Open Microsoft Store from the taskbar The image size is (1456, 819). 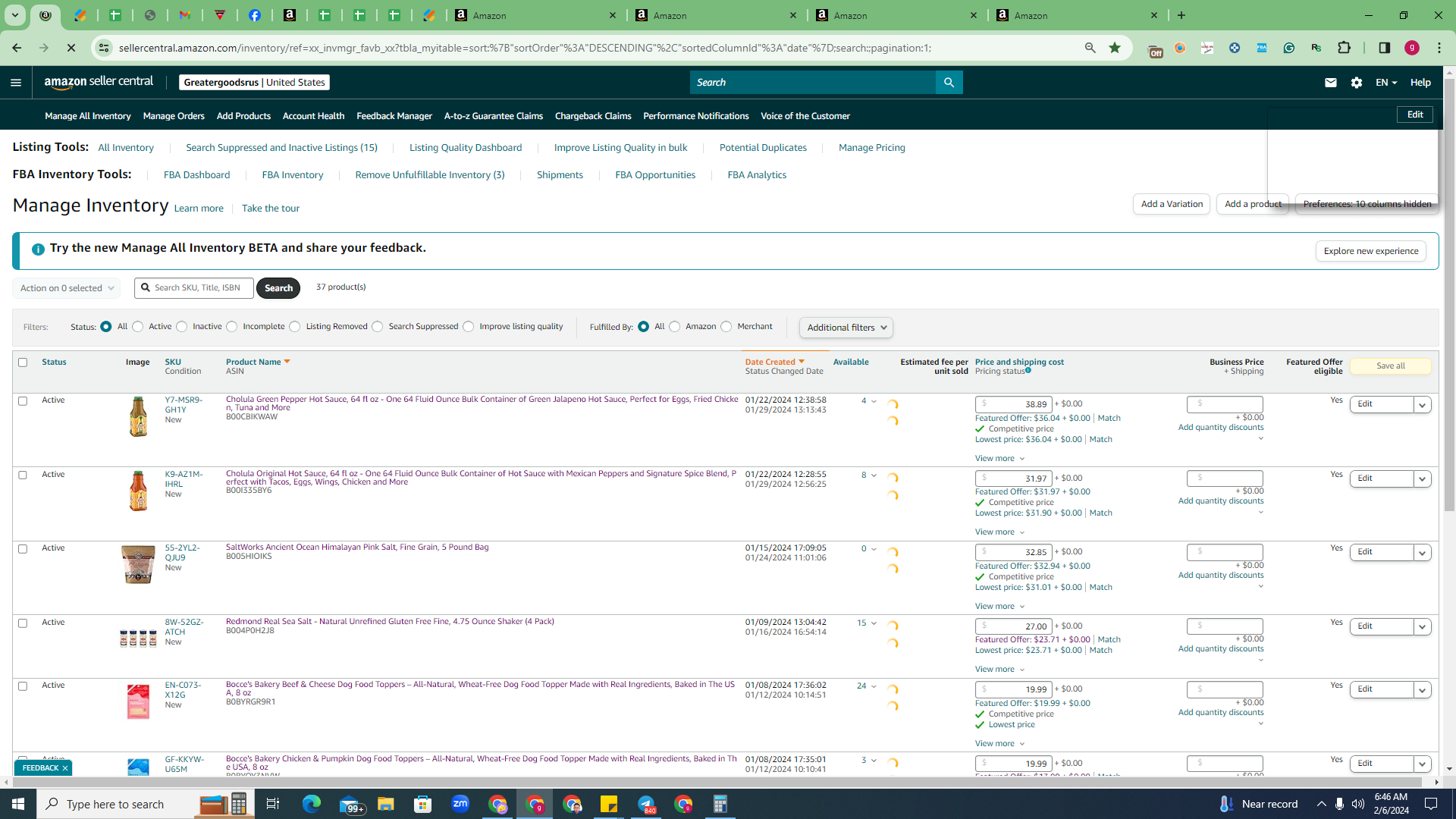point(423,804)
